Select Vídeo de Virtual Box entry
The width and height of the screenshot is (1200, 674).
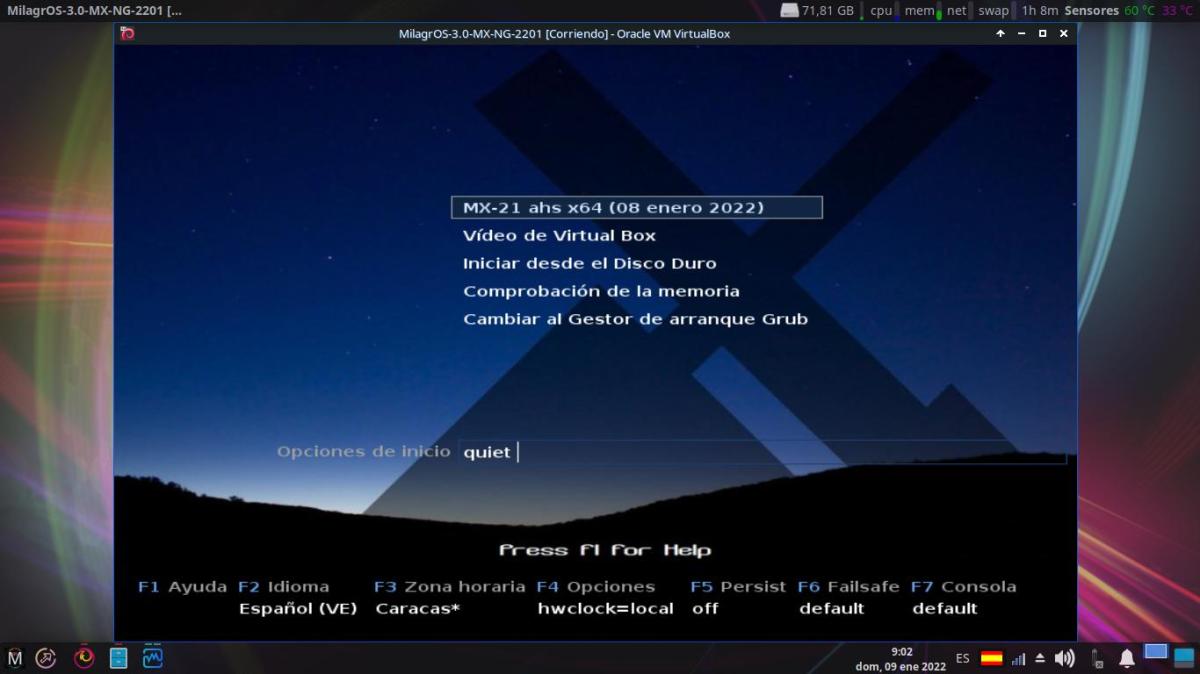[559, 235]
